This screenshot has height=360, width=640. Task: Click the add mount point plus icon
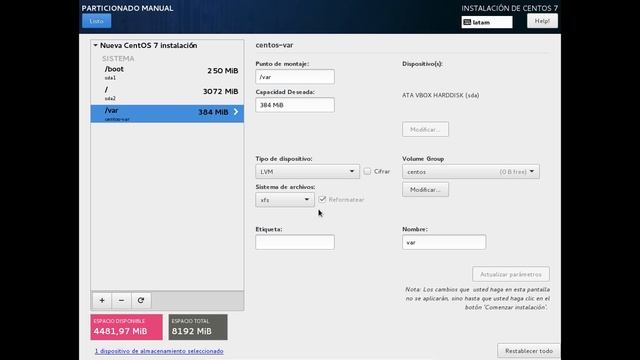pos(102,300)
